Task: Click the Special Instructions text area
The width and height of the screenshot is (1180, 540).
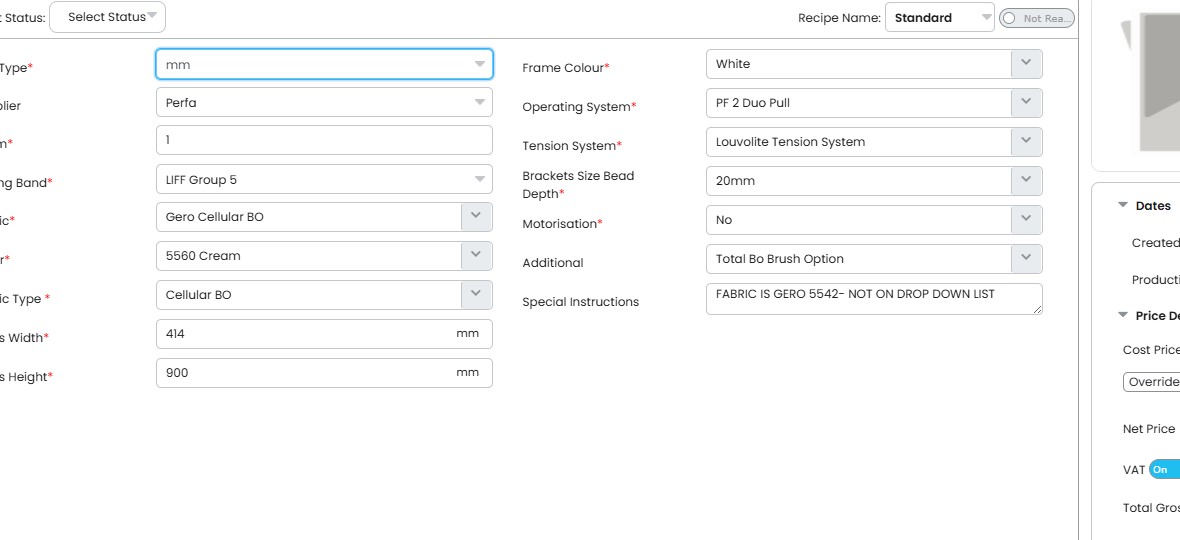Action: [x=873, y=298]
